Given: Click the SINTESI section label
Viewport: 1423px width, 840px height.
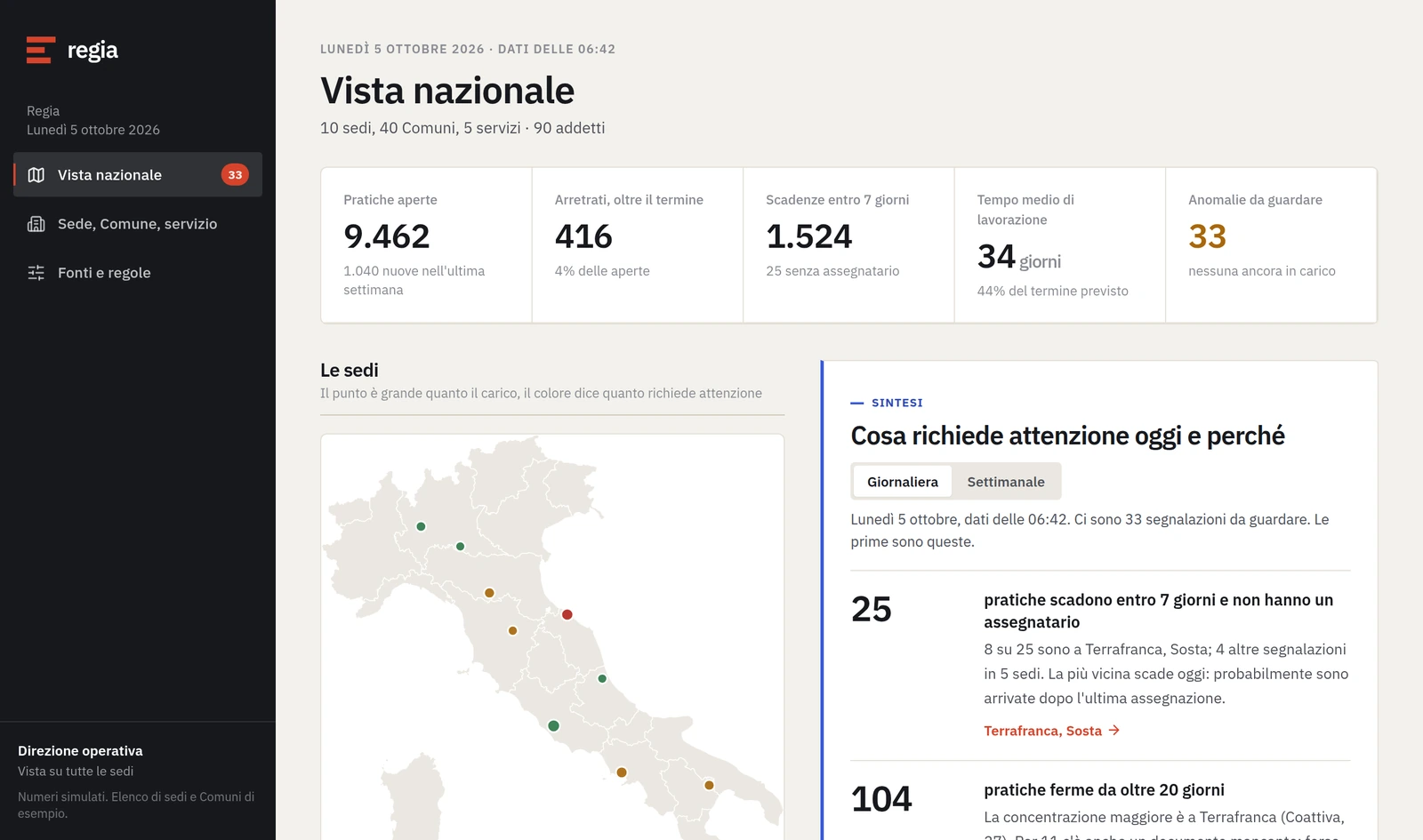Looking at the screenshot, I should pos(897,403).
